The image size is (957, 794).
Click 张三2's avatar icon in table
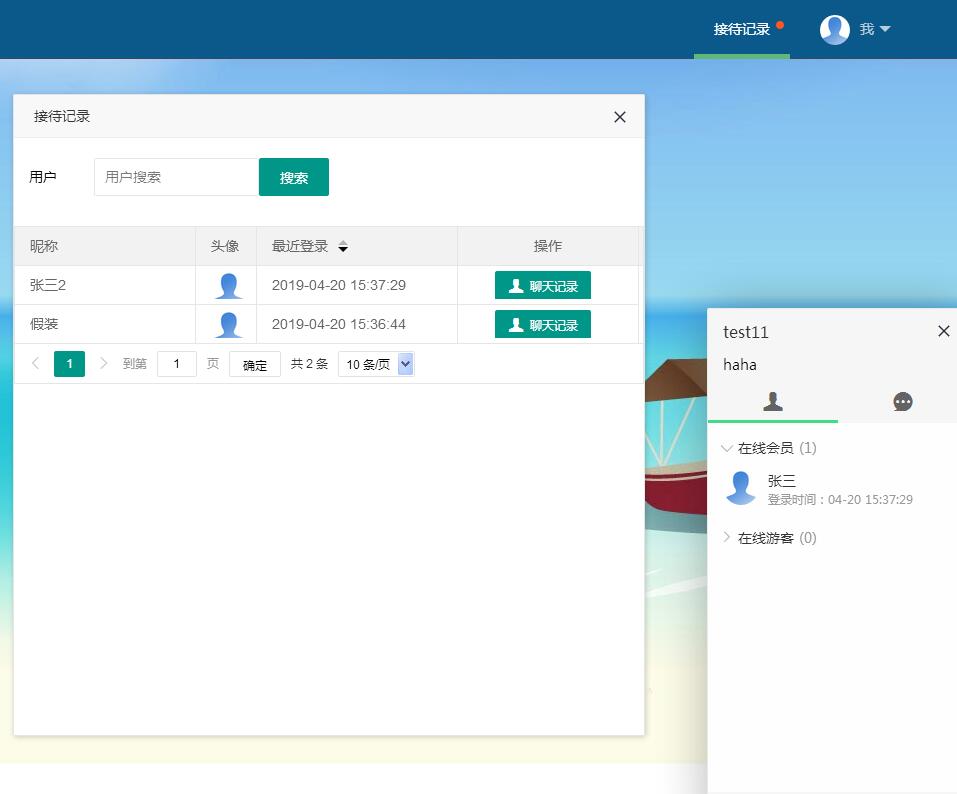coord(228,286)
